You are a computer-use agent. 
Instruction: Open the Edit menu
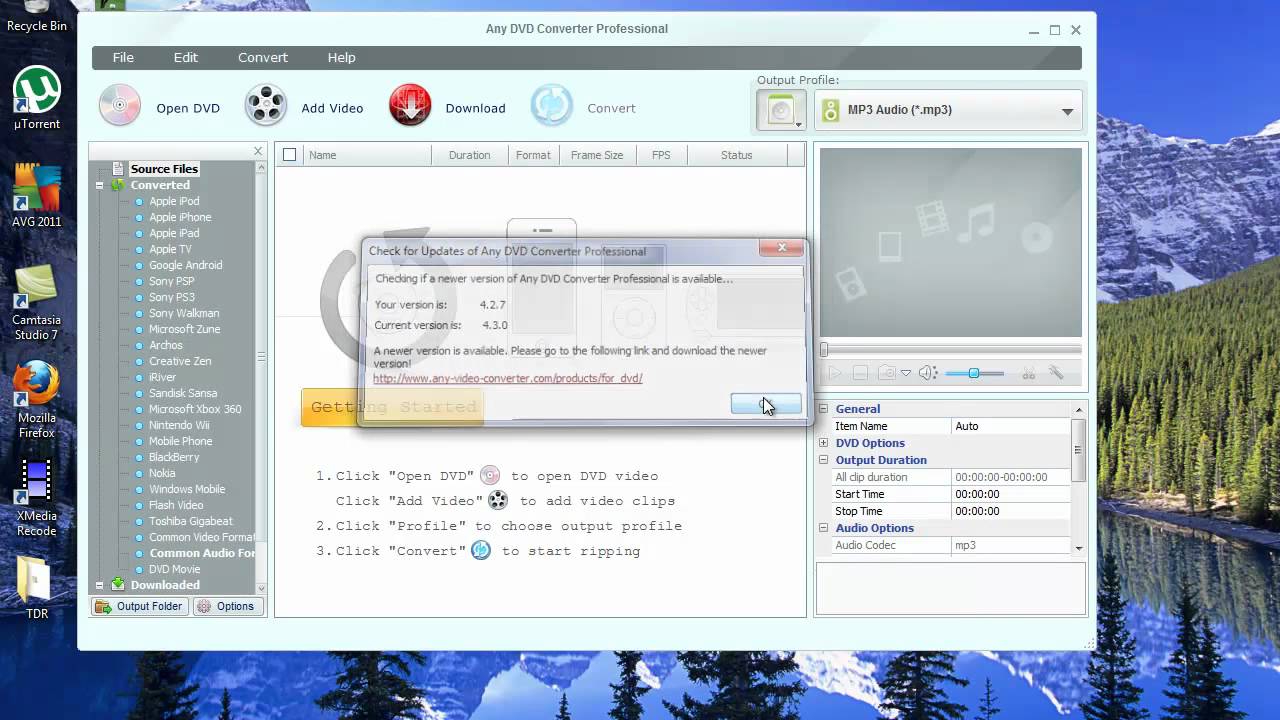coord(186,58)
